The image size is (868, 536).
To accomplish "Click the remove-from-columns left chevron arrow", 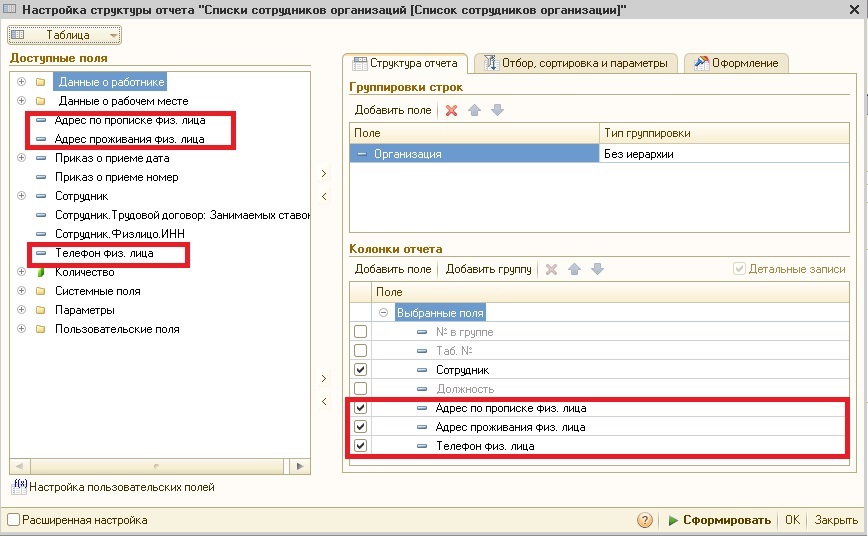I will coord(324,401).
